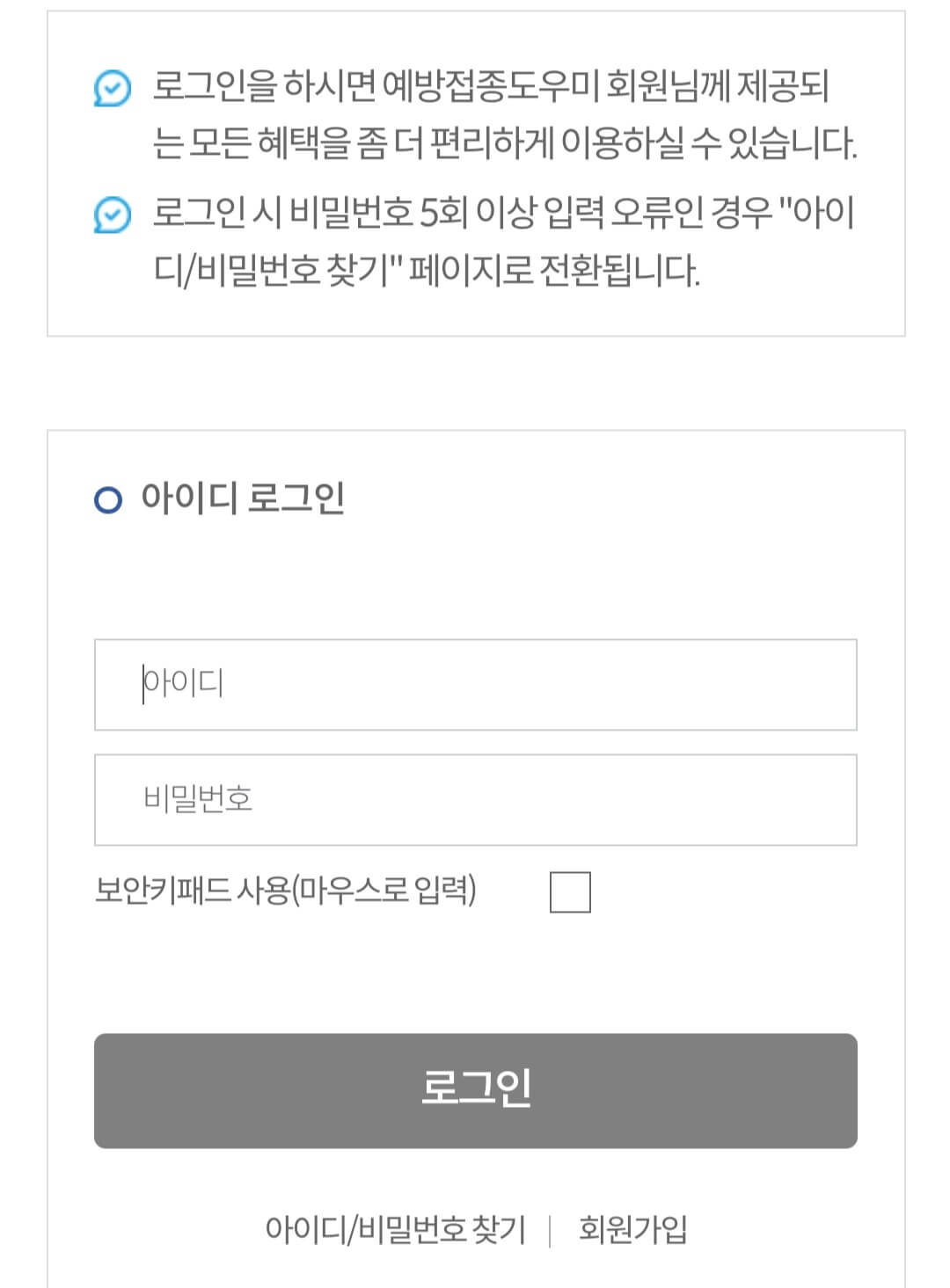Click the 비밀번호 password field
The image size is (950, 1288).
[475, 798]
